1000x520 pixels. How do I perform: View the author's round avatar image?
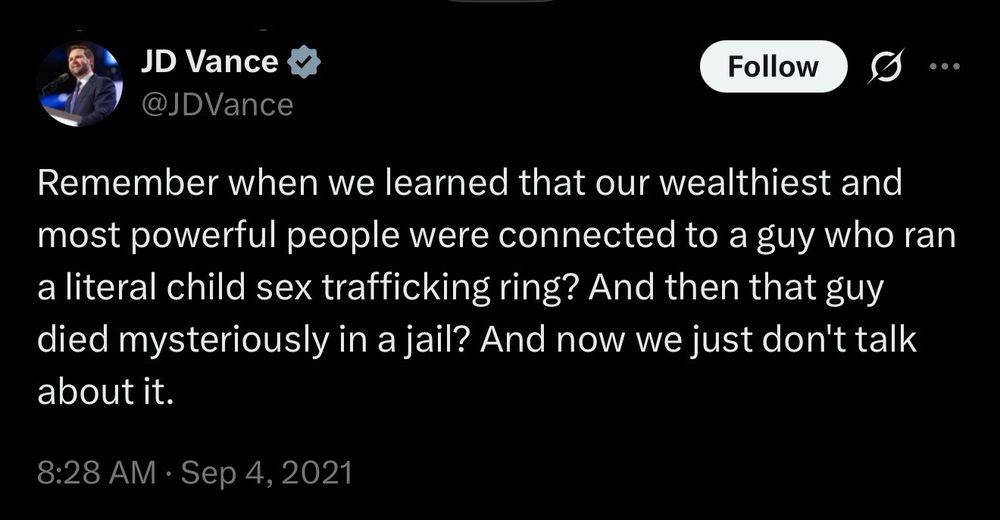coord(79,84)
